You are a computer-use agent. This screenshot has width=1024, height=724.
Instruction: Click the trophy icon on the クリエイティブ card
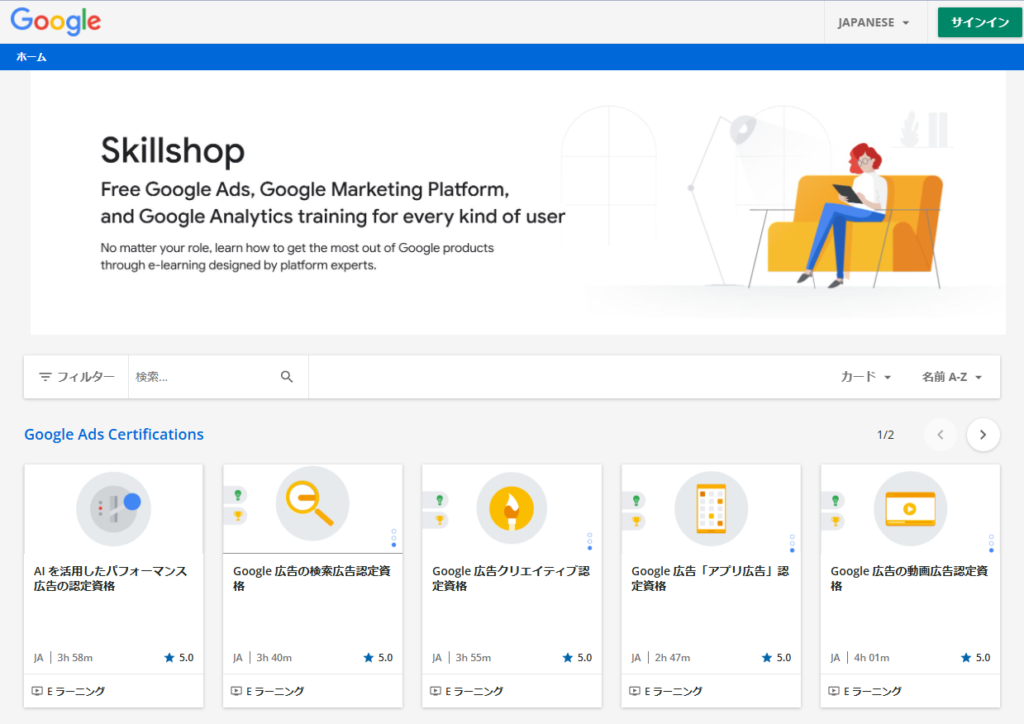click(x=440, y=520)
